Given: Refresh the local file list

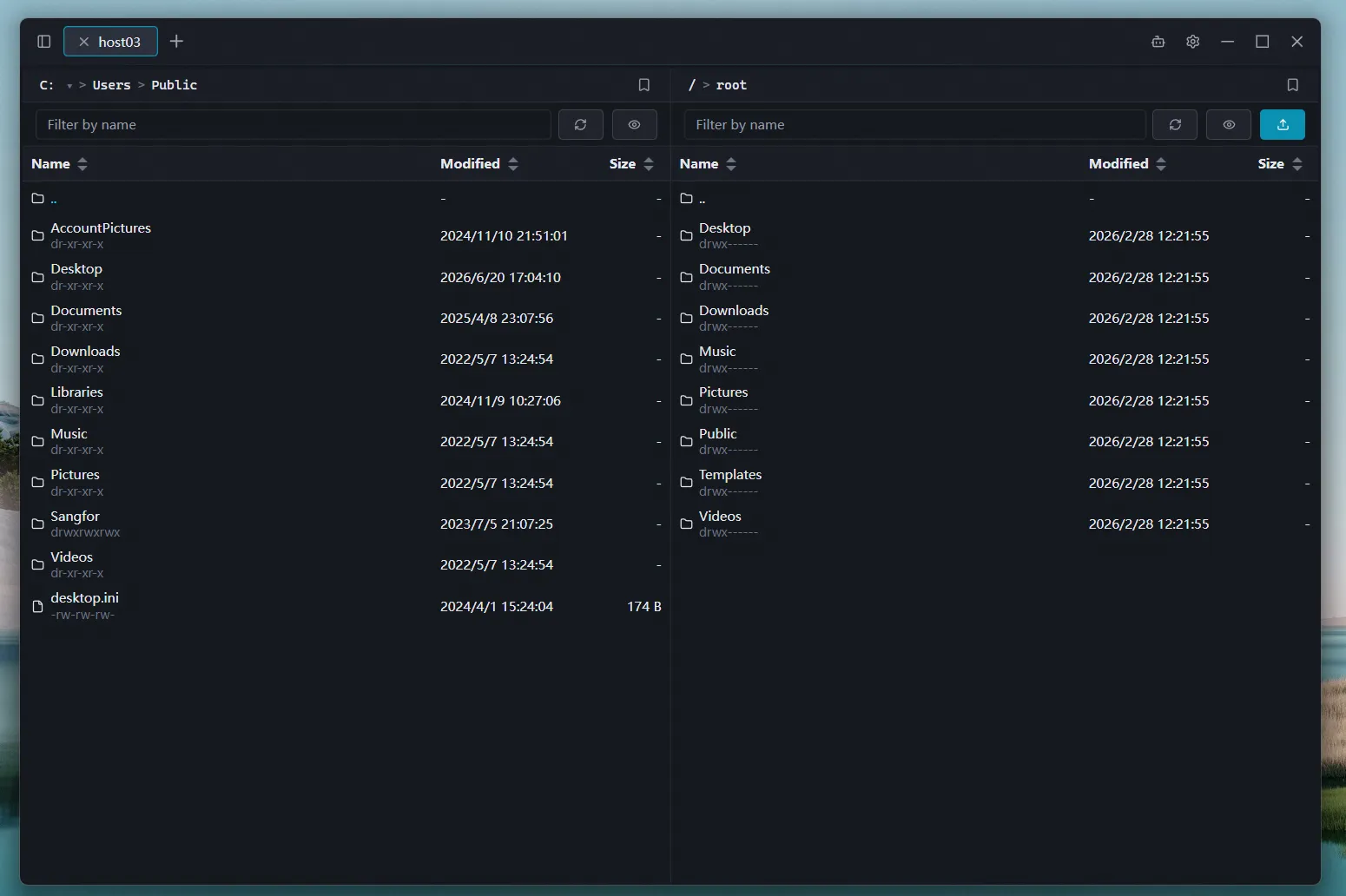Looking at the screenshot, I should point(581,125).
